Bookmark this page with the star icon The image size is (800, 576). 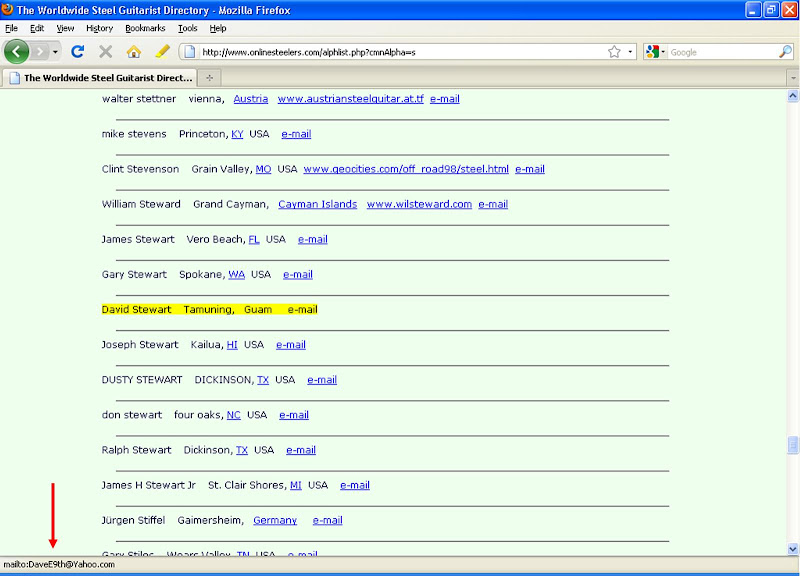tap(614, 52)
